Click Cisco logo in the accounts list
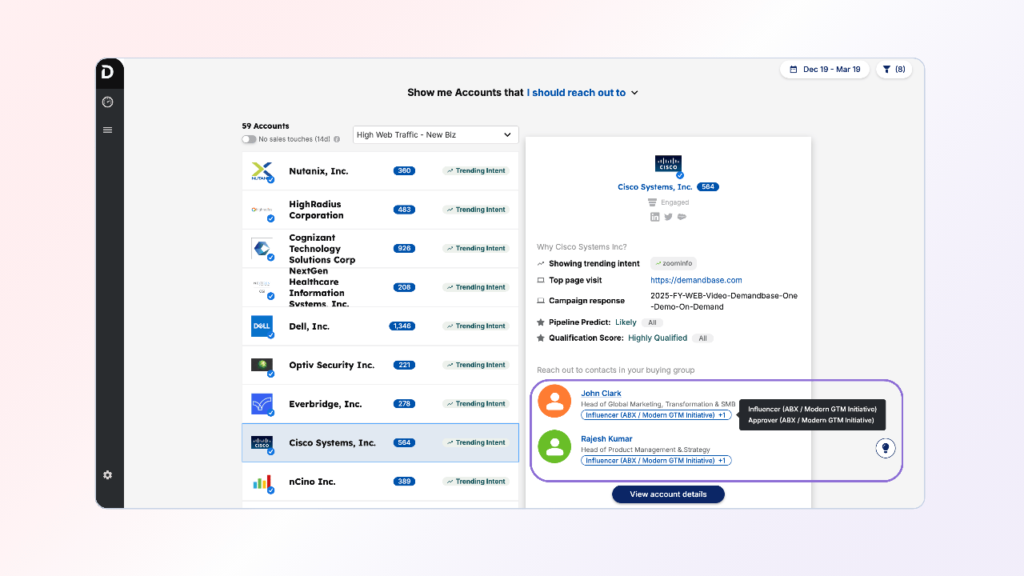 coord(262,443)
